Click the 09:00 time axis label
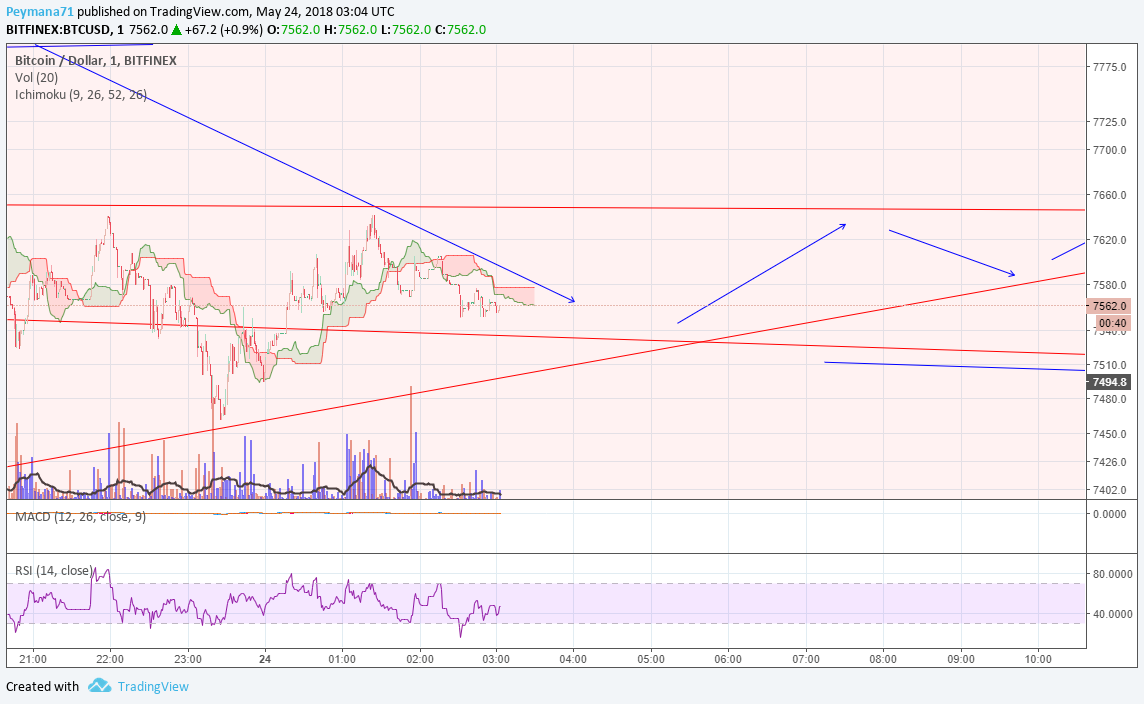1144x704 pixels. pos(961,659)
